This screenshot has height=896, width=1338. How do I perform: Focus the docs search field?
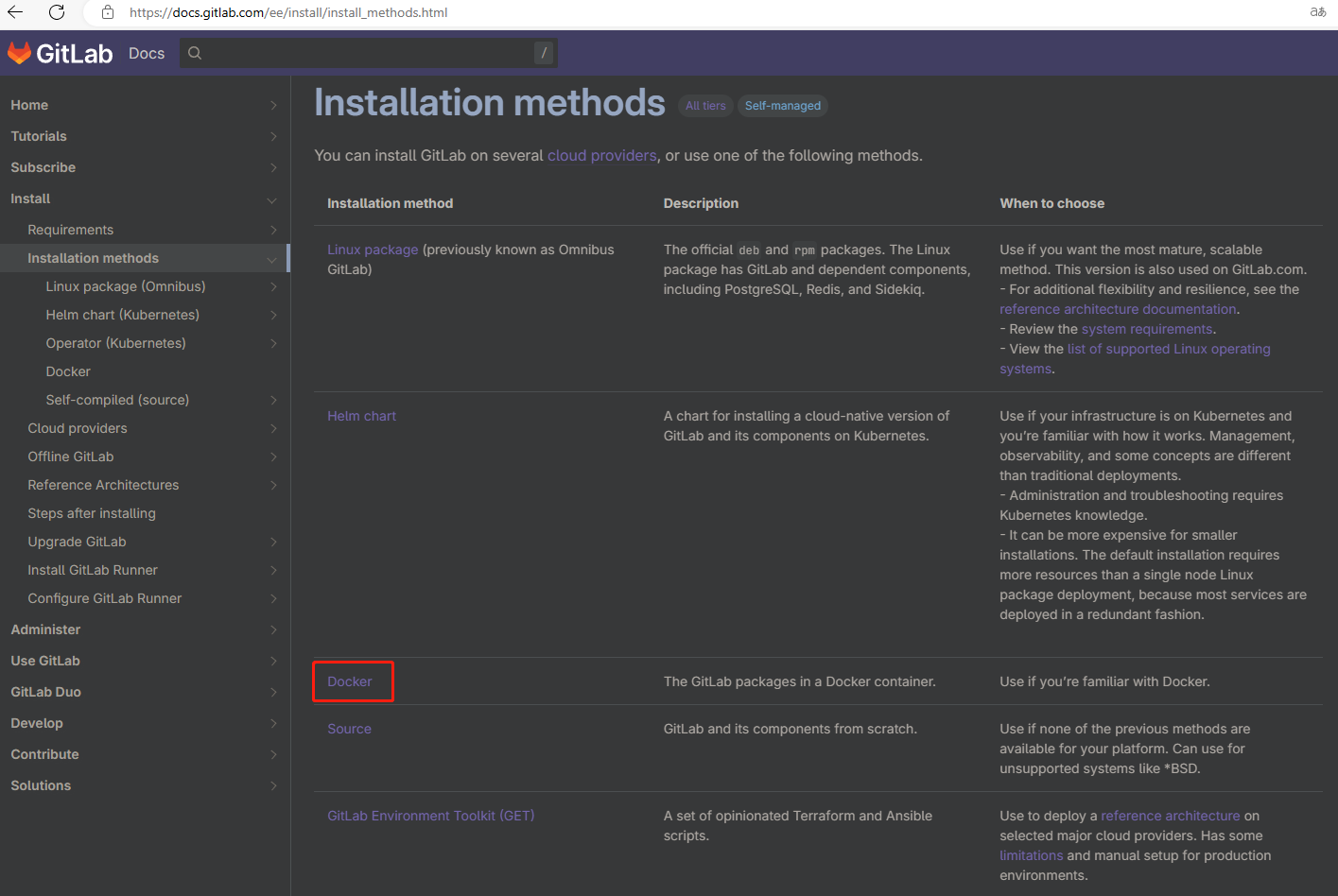click(x=369, y=53)
